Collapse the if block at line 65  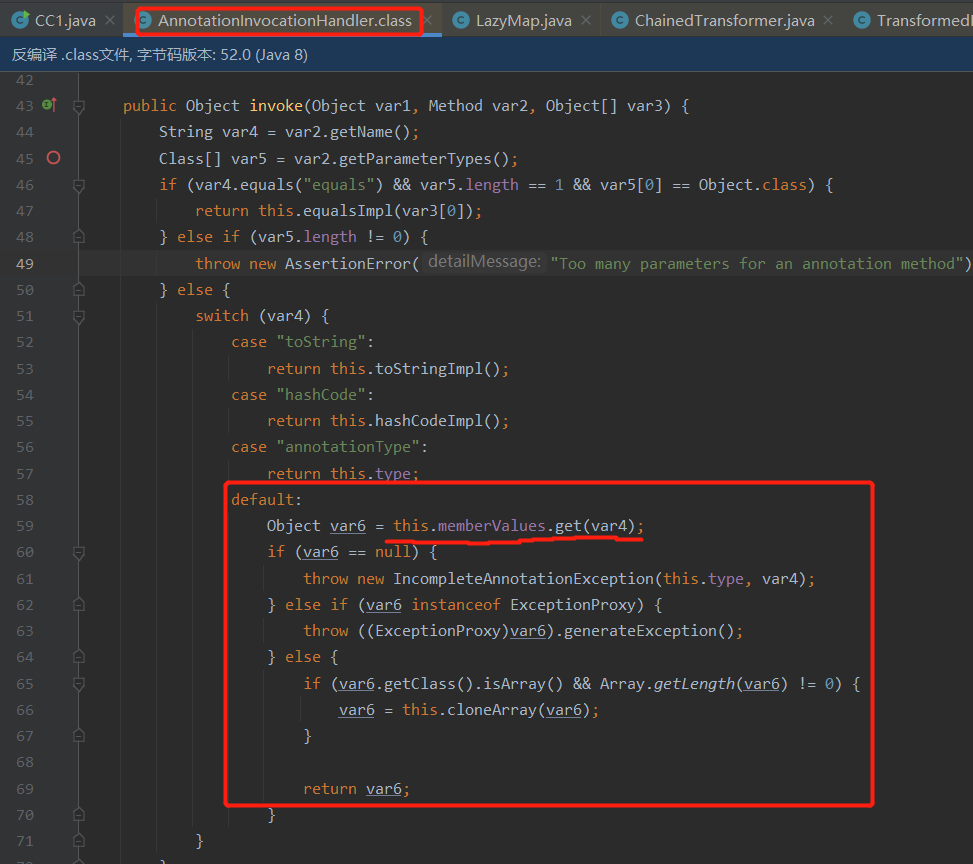(79, 684)
